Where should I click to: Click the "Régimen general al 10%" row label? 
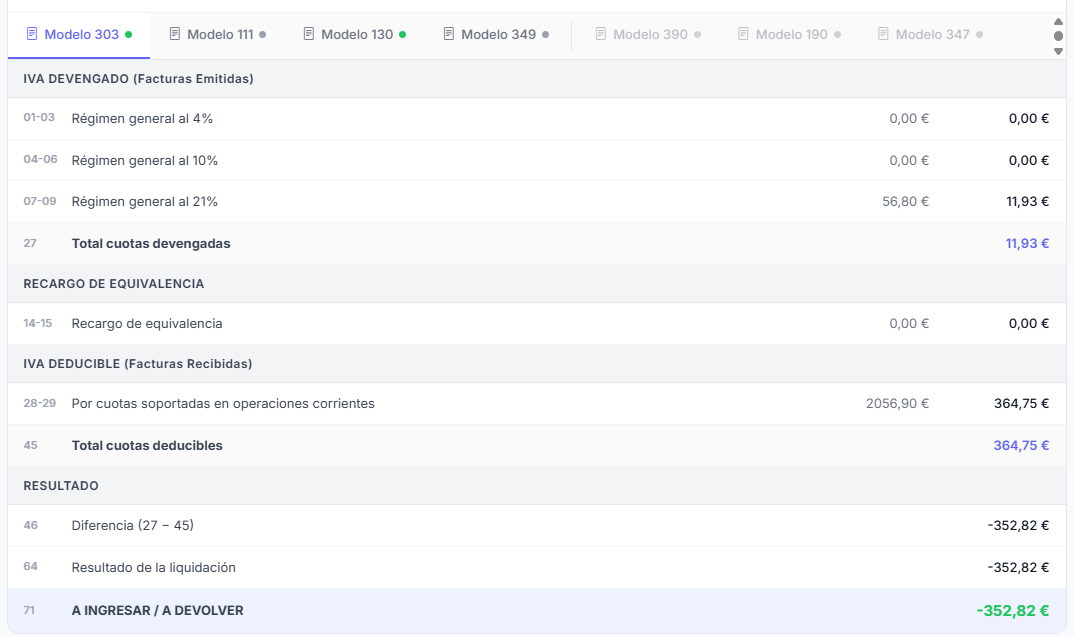click(145, 160)
